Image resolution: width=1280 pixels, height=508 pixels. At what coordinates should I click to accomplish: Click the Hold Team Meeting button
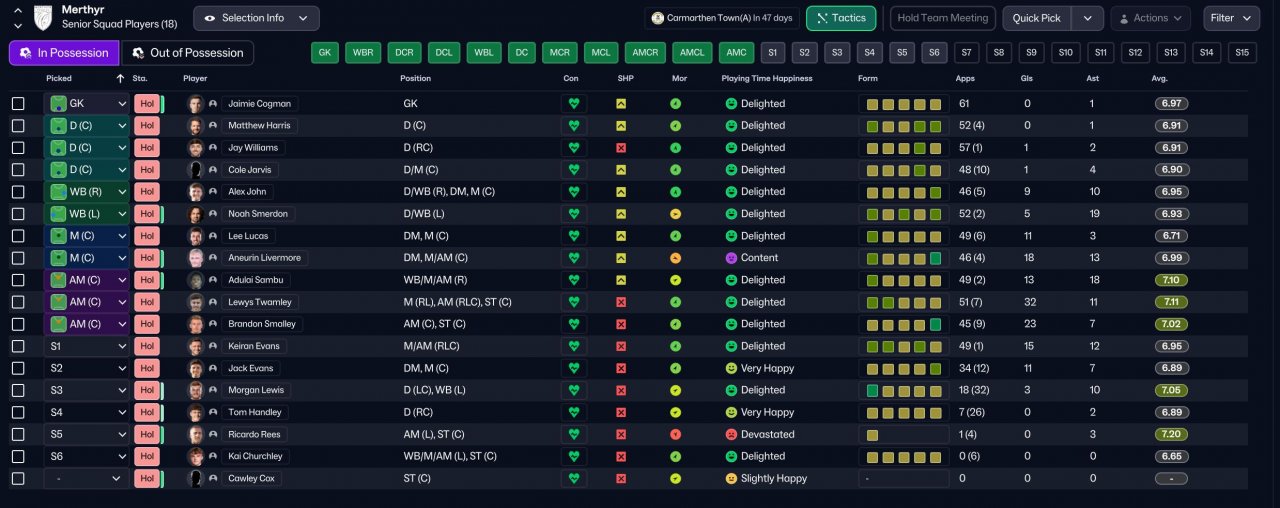[x=940, y=18]
